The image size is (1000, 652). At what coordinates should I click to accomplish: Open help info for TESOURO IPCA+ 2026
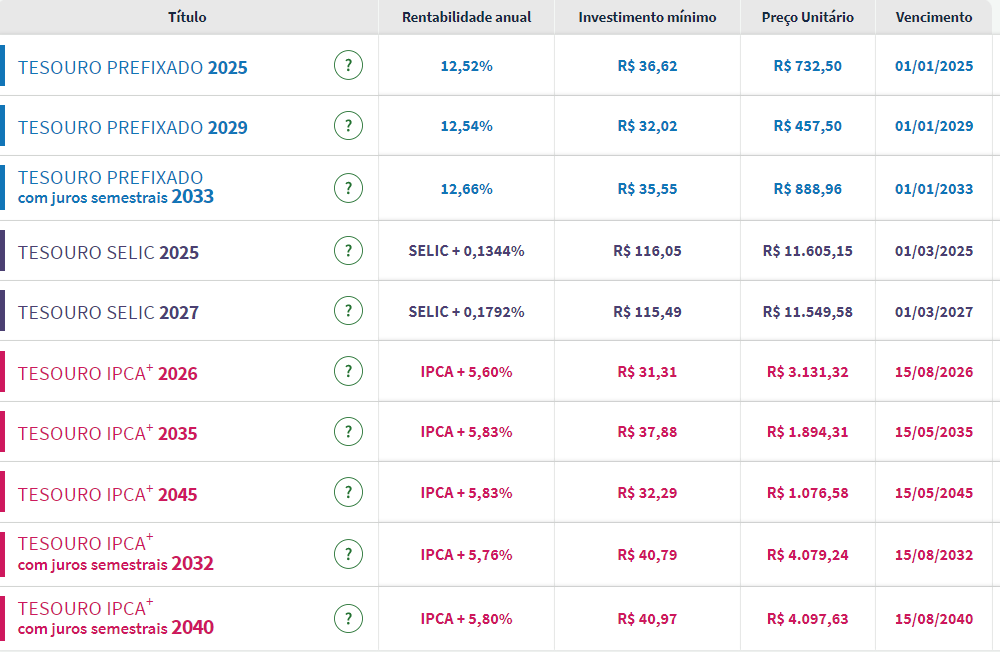348,371
